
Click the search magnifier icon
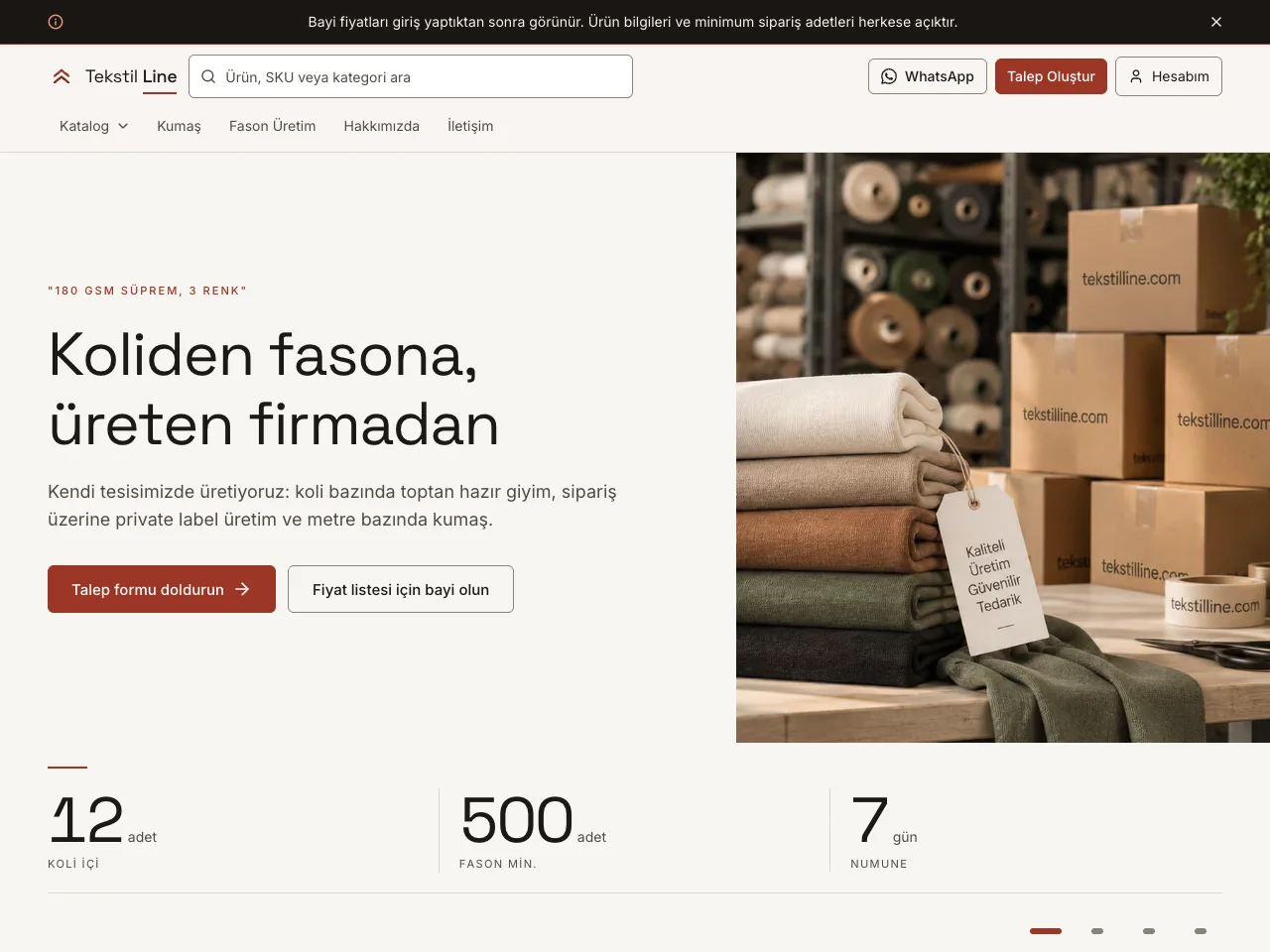pyautogui.click(x=208, y=76)
